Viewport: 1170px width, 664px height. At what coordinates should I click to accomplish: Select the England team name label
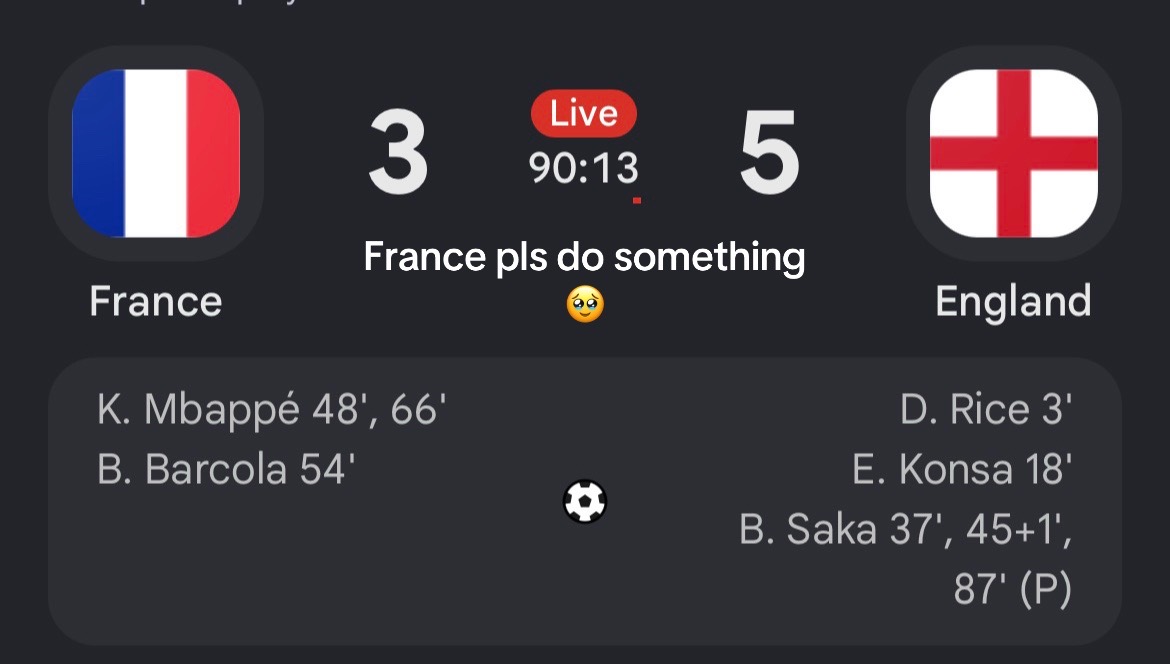click(1013, 302)
